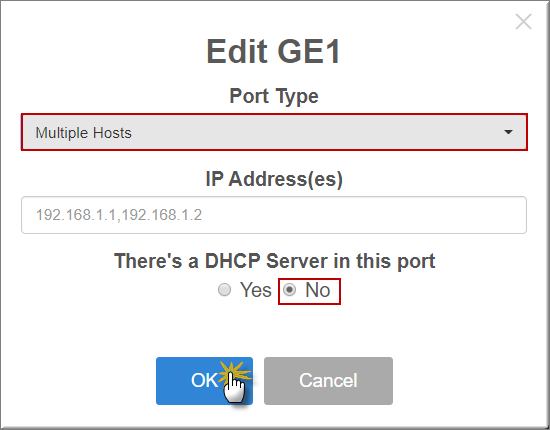The image size is (550, 430).
Task: Click the empty right side of IP field
Action: [386, 215]
